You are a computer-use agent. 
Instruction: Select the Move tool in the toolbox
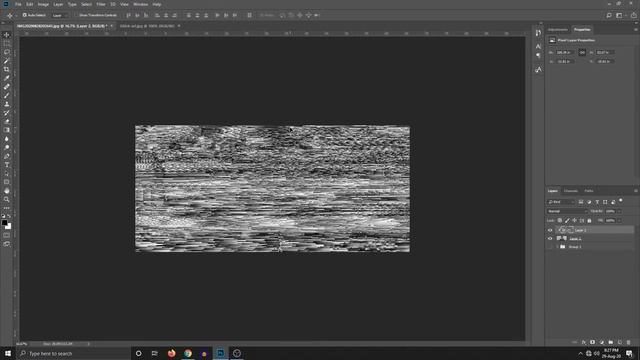tap(7, 35)
